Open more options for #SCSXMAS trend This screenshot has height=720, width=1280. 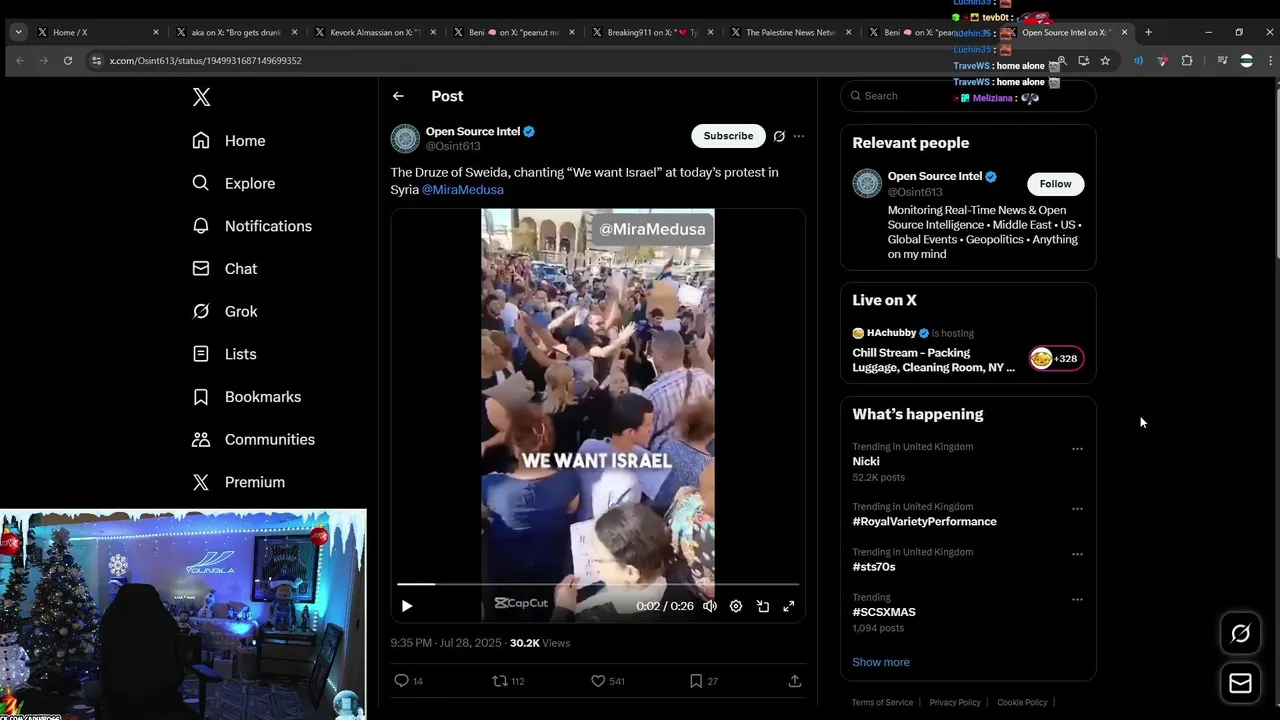tap(1077, 600)
